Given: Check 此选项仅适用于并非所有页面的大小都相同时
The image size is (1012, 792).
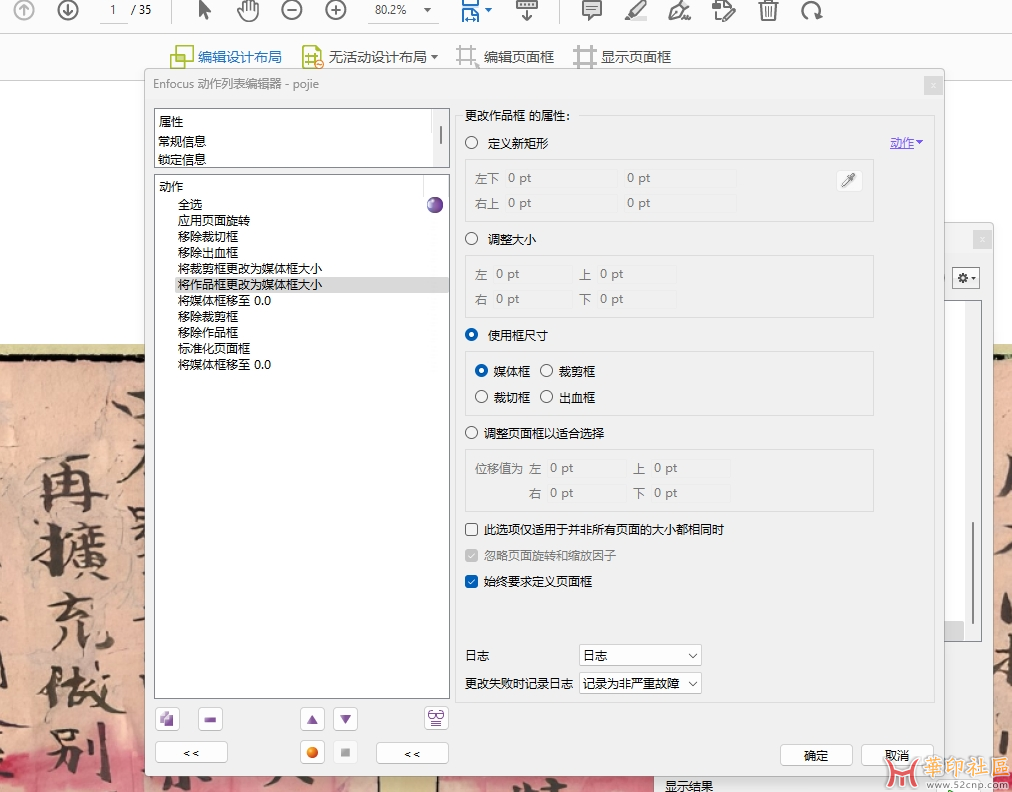Looking at the screenshot, I should [472, 530].
